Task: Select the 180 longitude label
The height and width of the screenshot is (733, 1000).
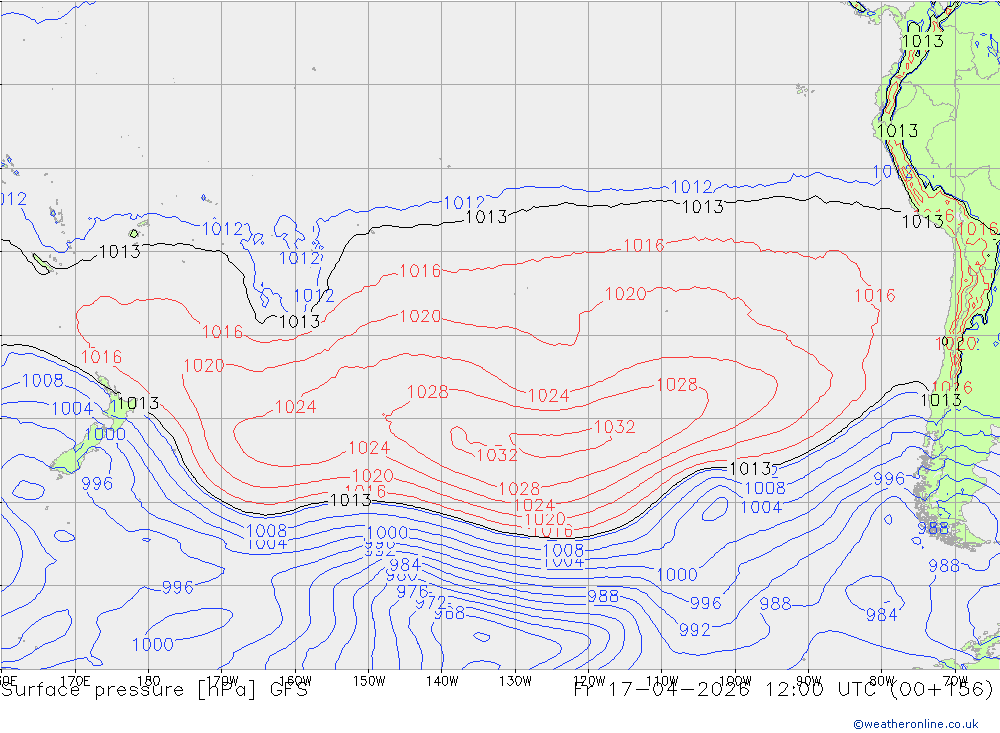Action: (x=149, y=681)
